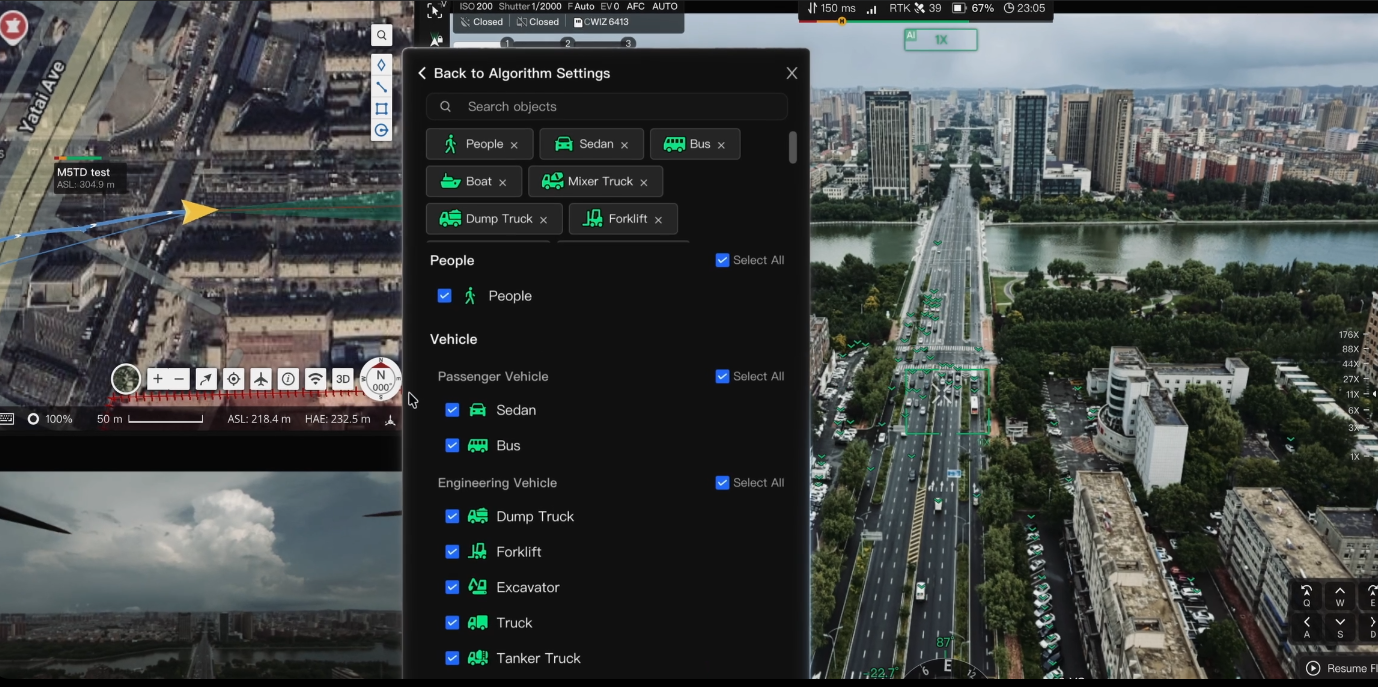Screen dimensions: 1378x687
Task: Remove the Boat tag from selection
Action: point(503,182)
